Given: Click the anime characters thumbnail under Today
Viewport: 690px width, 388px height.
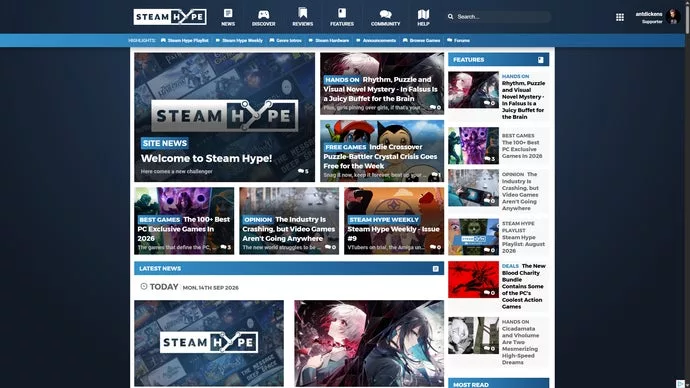Looking at the screenshot, I should point(369,343).
